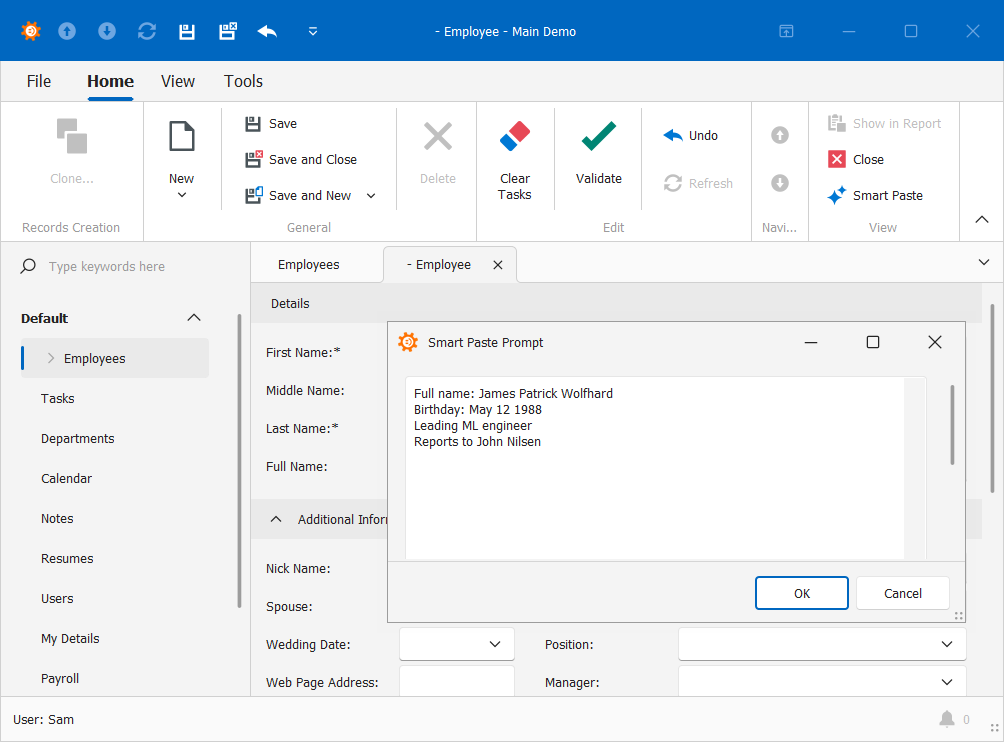Open Resumes in navigation panel
Screen dimensions: 1004x742
(x=67, y=558)
